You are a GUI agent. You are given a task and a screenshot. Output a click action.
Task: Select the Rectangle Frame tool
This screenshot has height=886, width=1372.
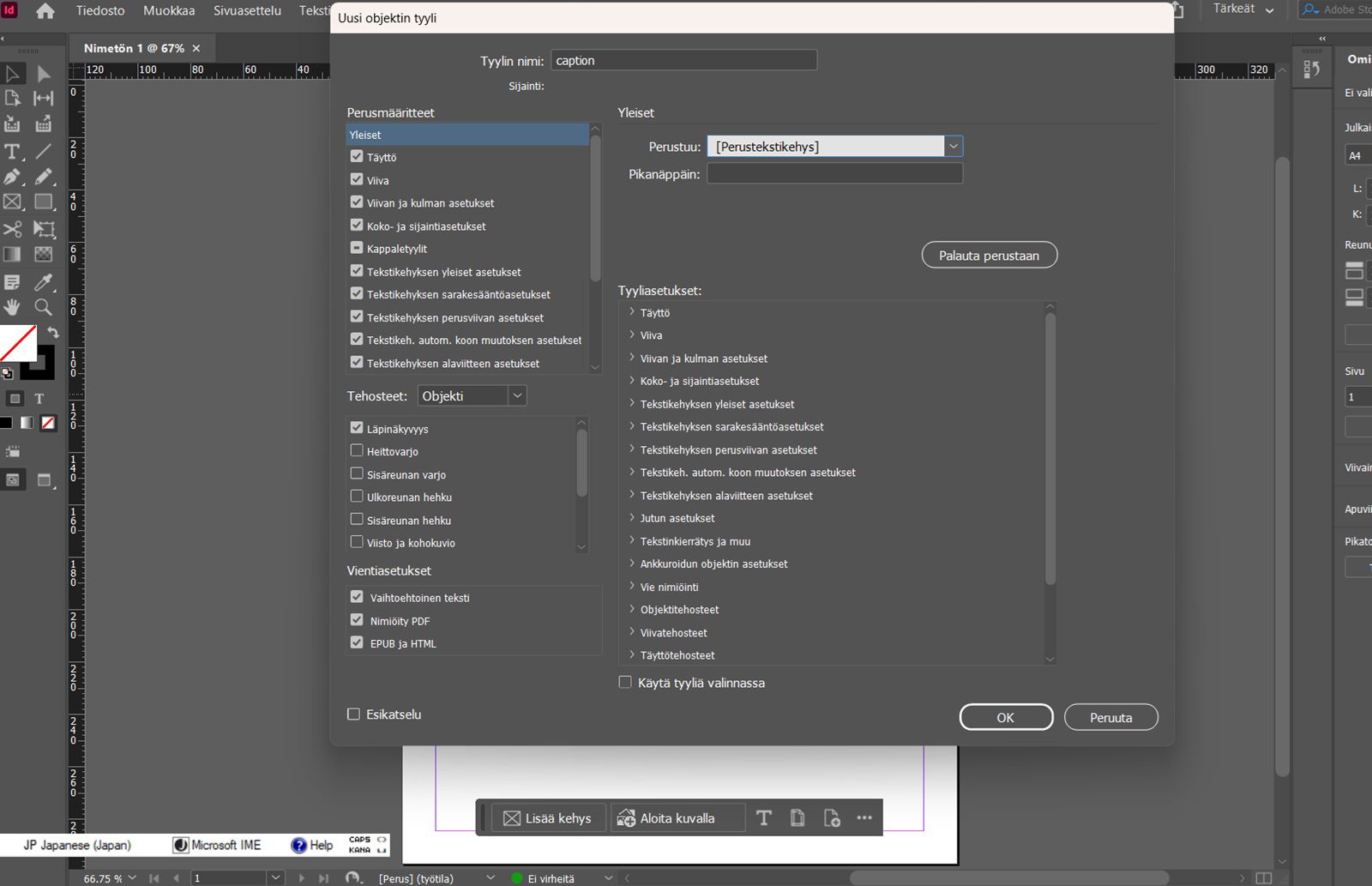pyautogui.click(x=13, y=202)
